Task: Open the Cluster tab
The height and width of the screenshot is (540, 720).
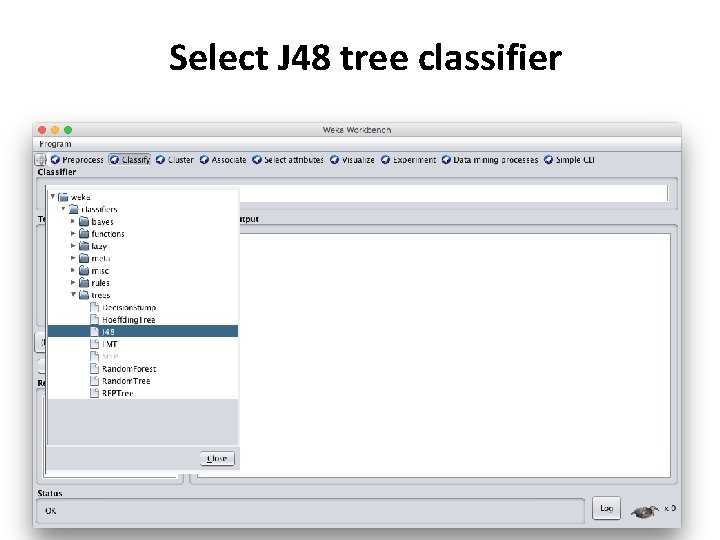Action: click(x=175, y=160)
